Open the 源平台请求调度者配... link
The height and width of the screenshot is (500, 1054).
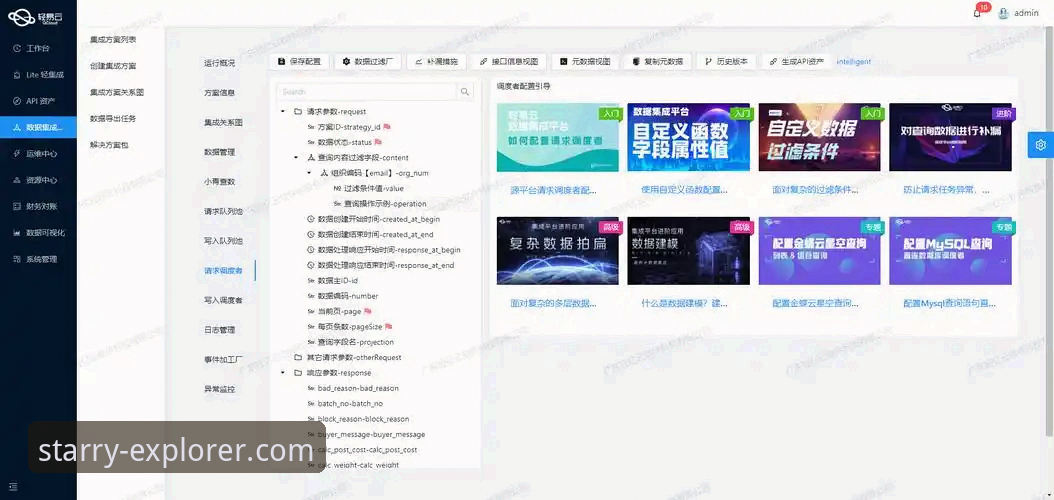coord(553,190)
